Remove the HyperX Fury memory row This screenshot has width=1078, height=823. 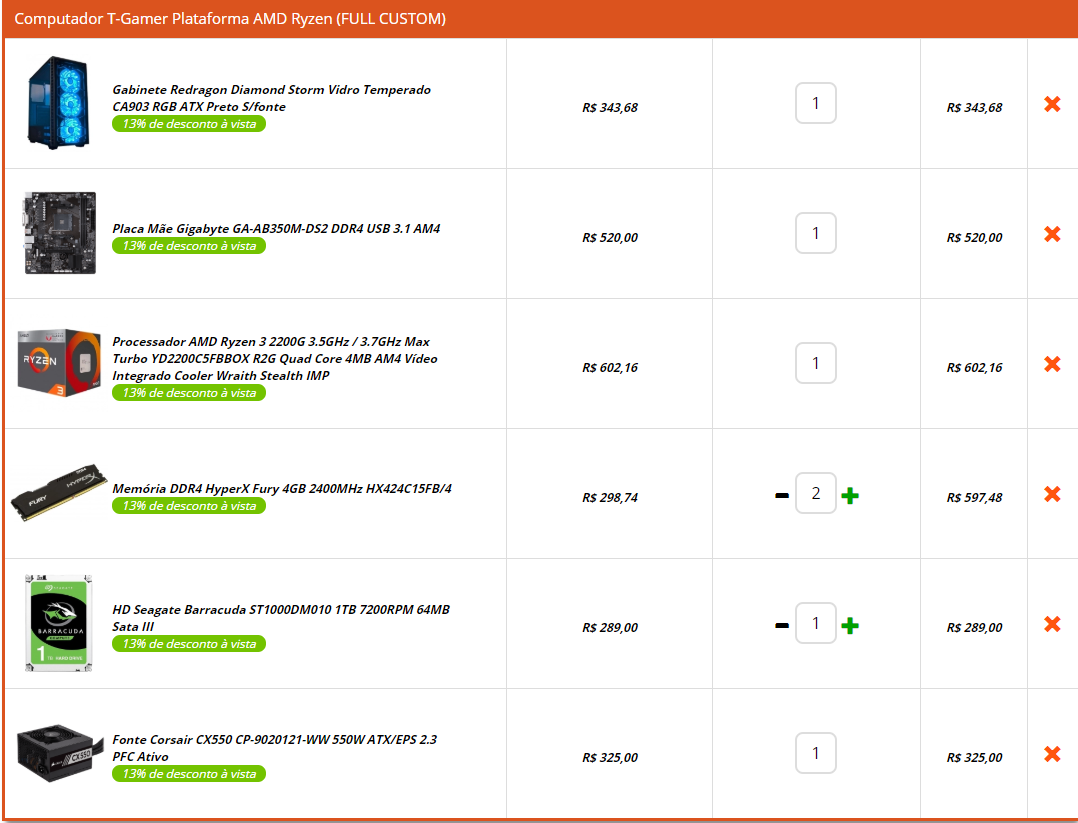(x=1052, y=494)
